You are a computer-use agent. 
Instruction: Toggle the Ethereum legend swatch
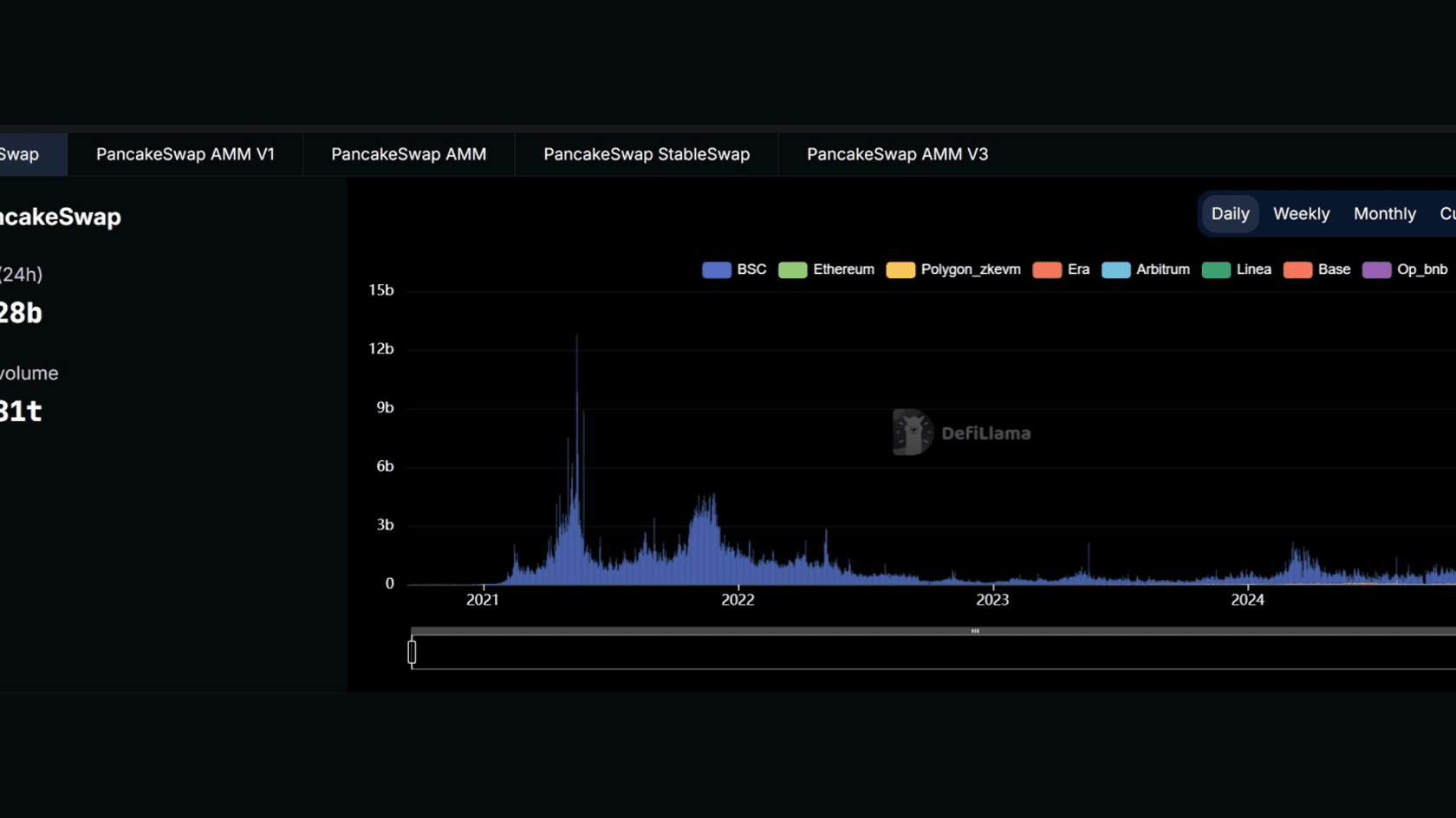(x=793, y=269)
